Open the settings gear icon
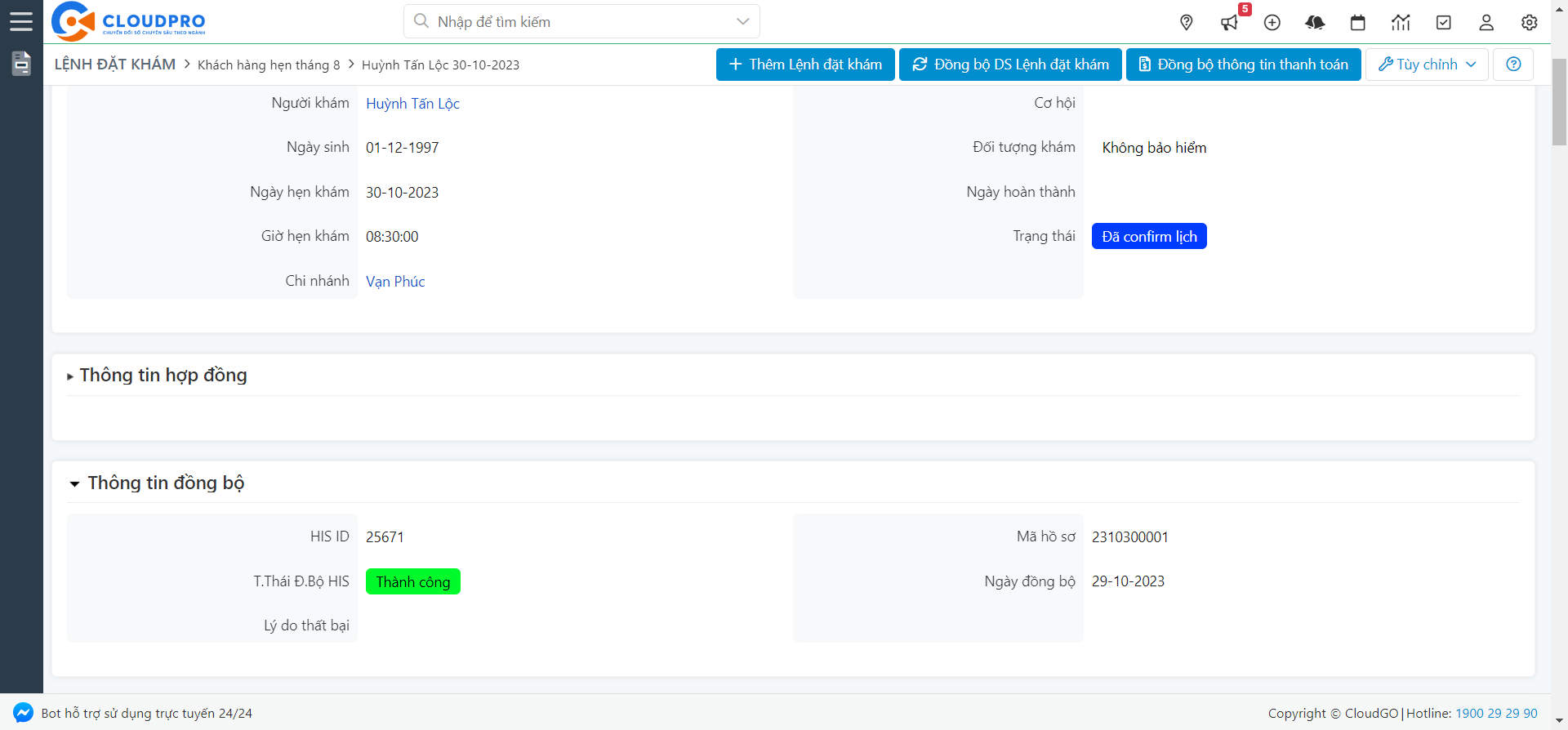Viewport: 1568px width, 730px height. pos(1530,23)
